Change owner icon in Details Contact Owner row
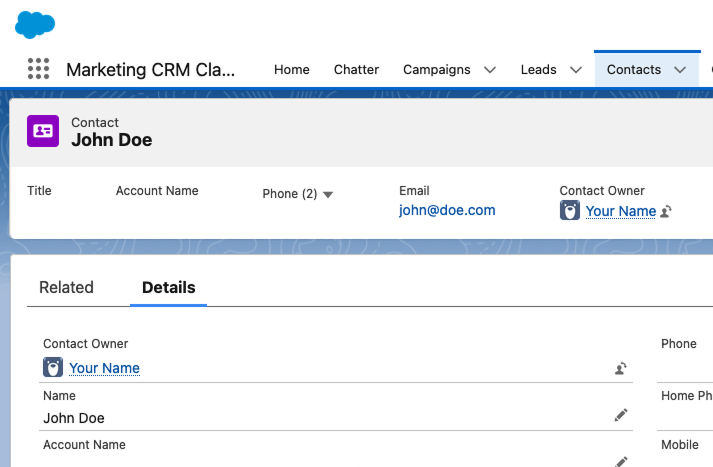 (621, 368)
